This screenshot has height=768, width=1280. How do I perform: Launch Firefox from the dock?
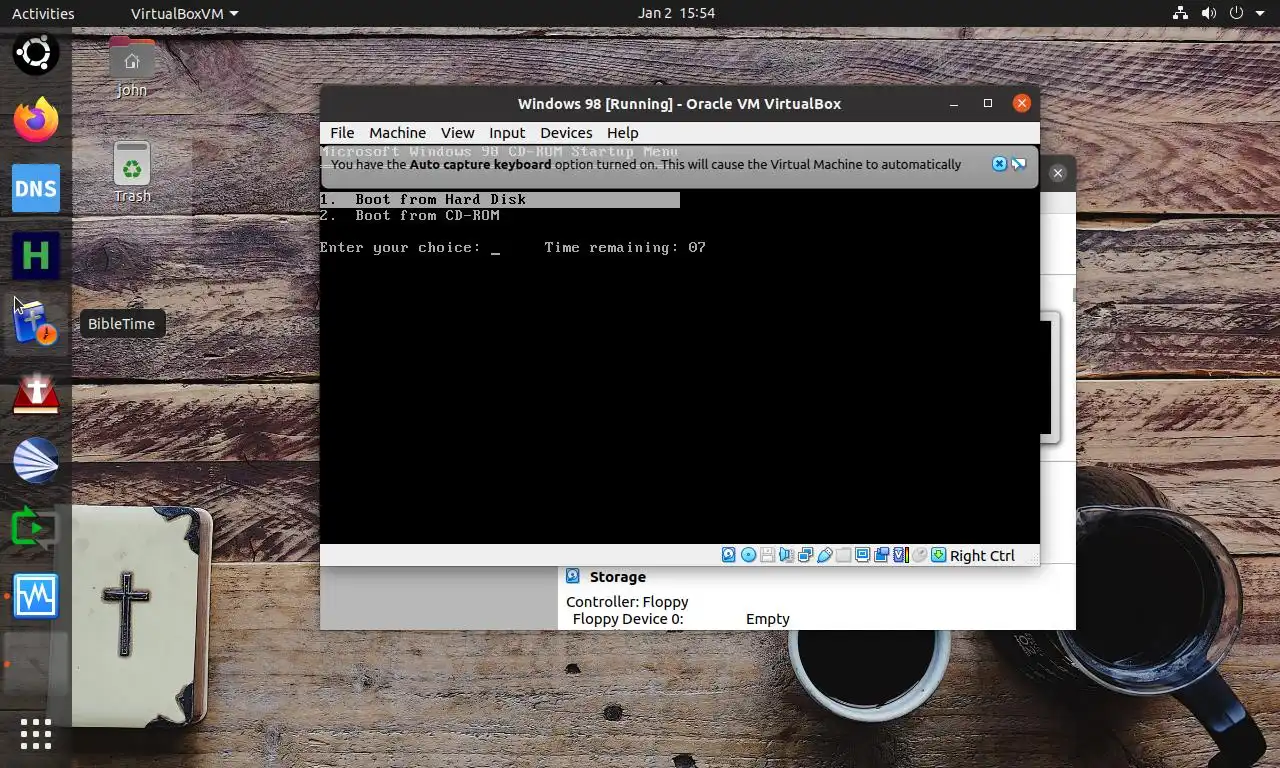tap(36, 121)
